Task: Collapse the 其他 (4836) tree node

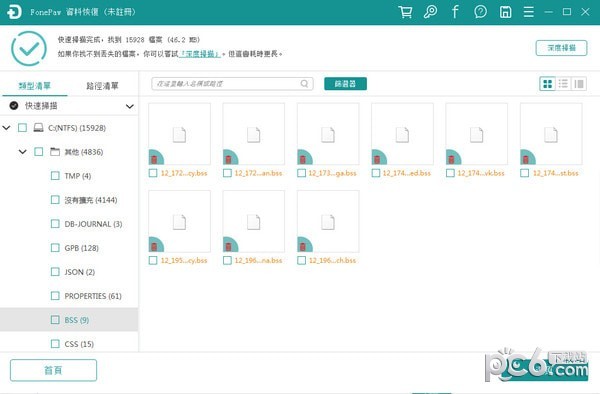Action: 23,152
